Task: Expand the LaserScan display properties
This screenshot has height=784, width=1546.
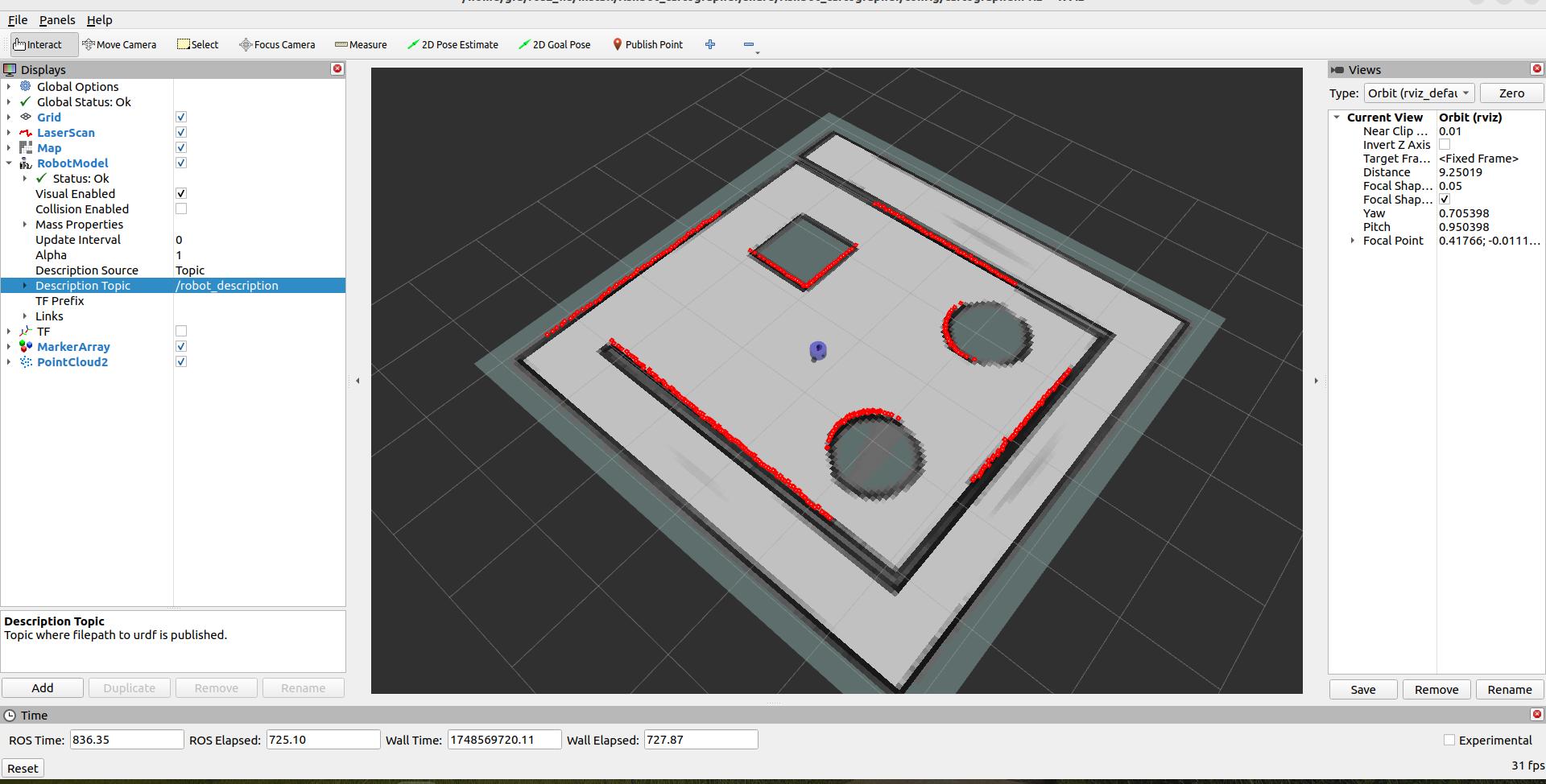Action: [x=9, y=132]
